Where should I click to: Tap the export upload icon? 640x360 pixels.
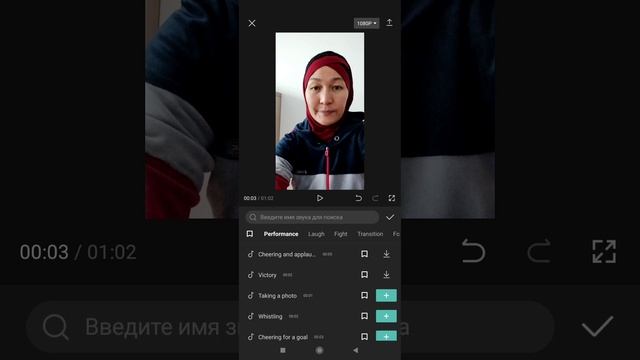pyautogui.click(x=389, y=22)
